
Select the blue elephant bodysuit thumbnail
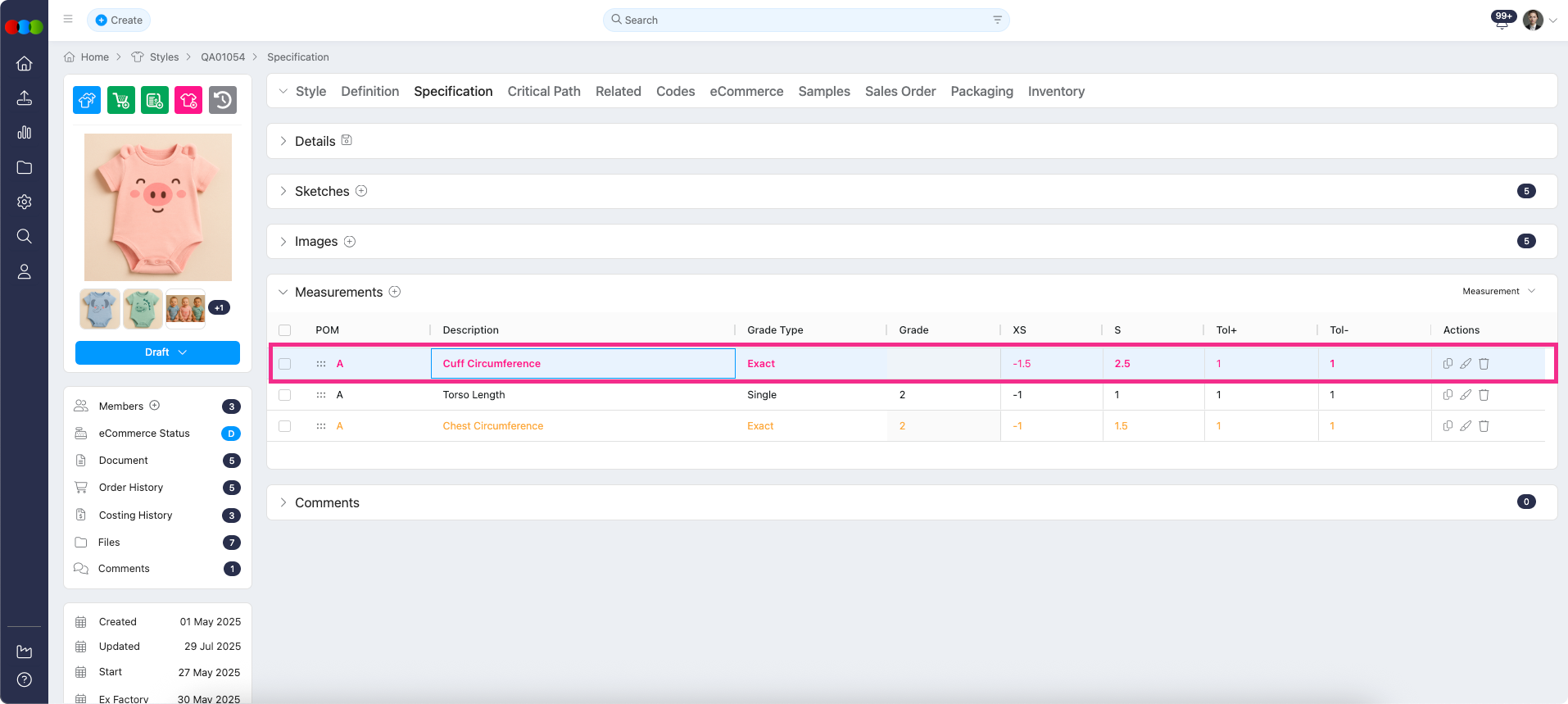point(100,308)
